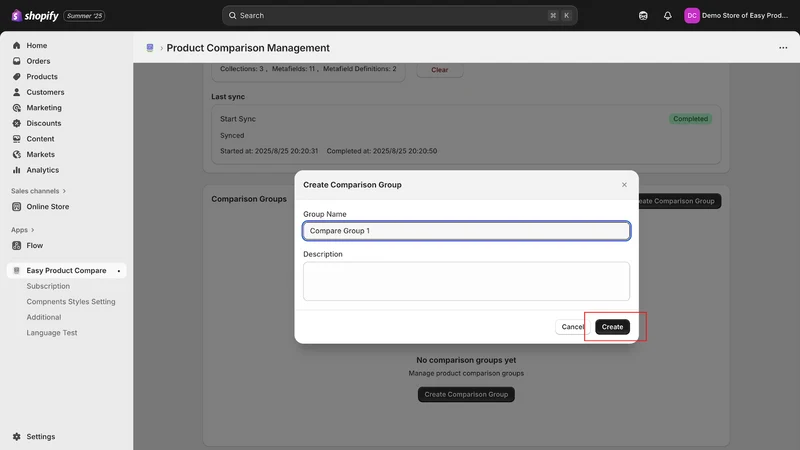Click the Completed status badge

pos(690,119)
